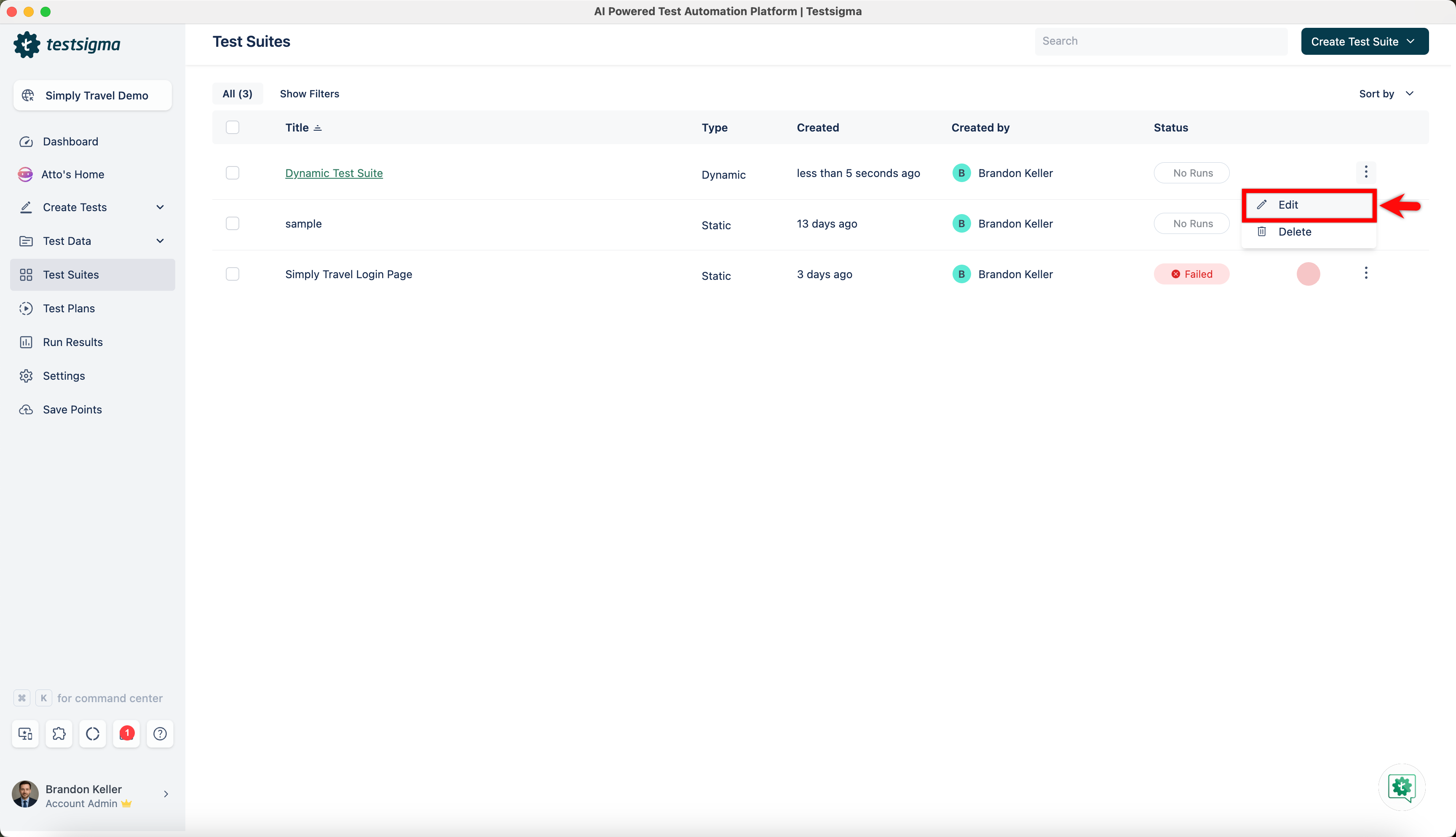1456x837 pixels.
Task: Click inside the Search field
Action: click(x=1160, y=41)
